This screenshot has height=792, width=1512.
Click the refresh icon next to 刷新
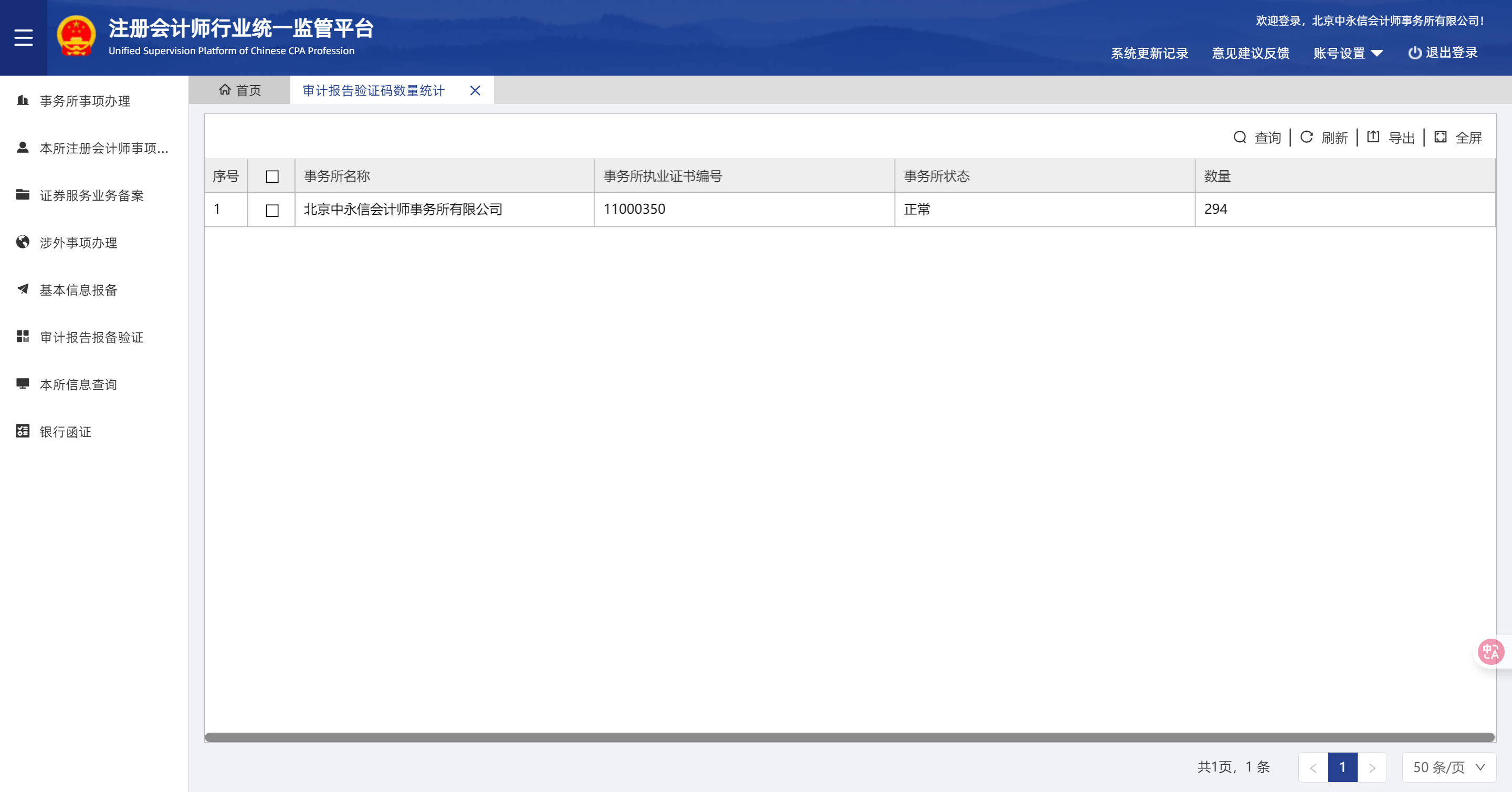tap(1307, 138)
